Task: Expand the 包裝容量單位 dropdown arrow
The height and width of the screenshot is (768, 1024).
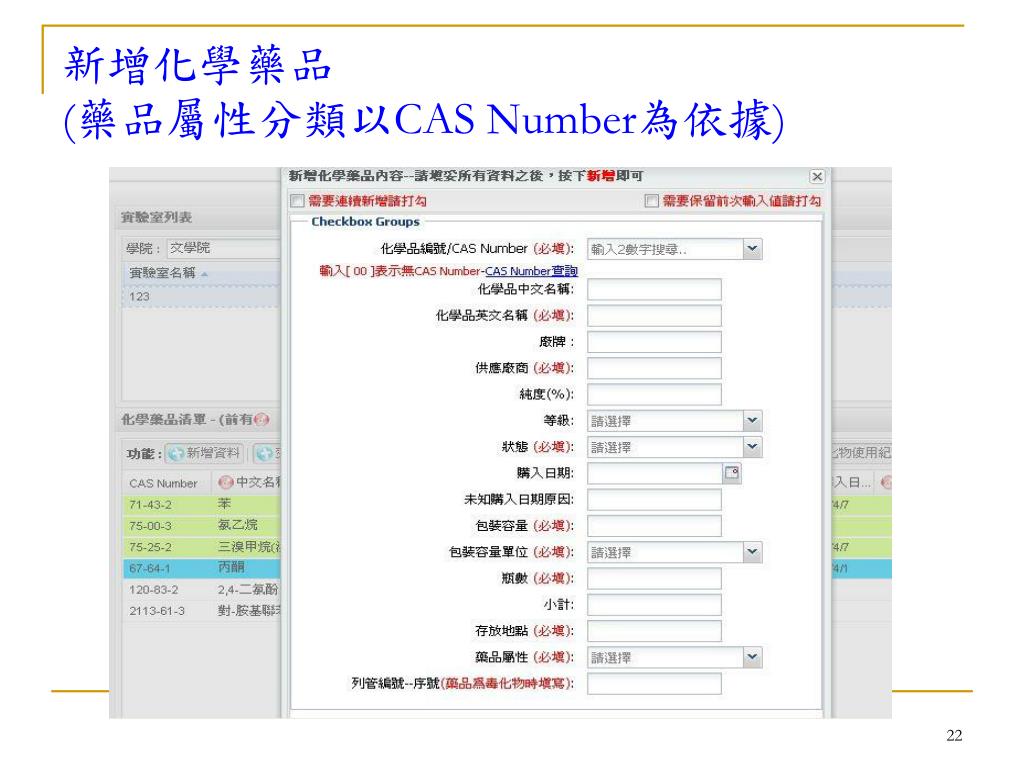Action: (x=752, y=552)
